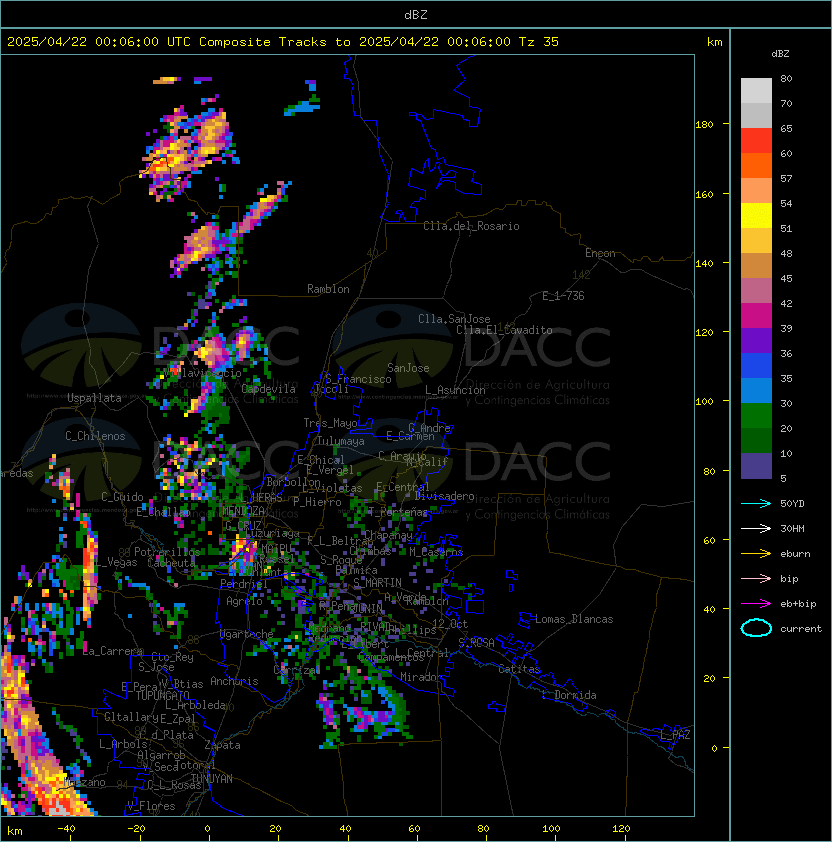832x842 pixels.
Task: Click the cyan 'current' ellipse icon
Action: (756, 628)
